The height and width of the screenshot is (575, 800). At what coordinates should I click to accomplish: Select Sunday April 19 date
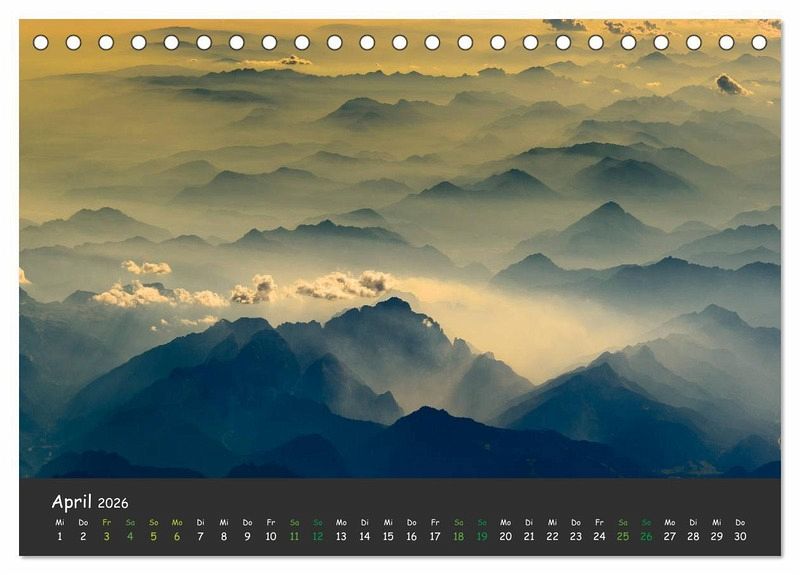tap(482, 537)
